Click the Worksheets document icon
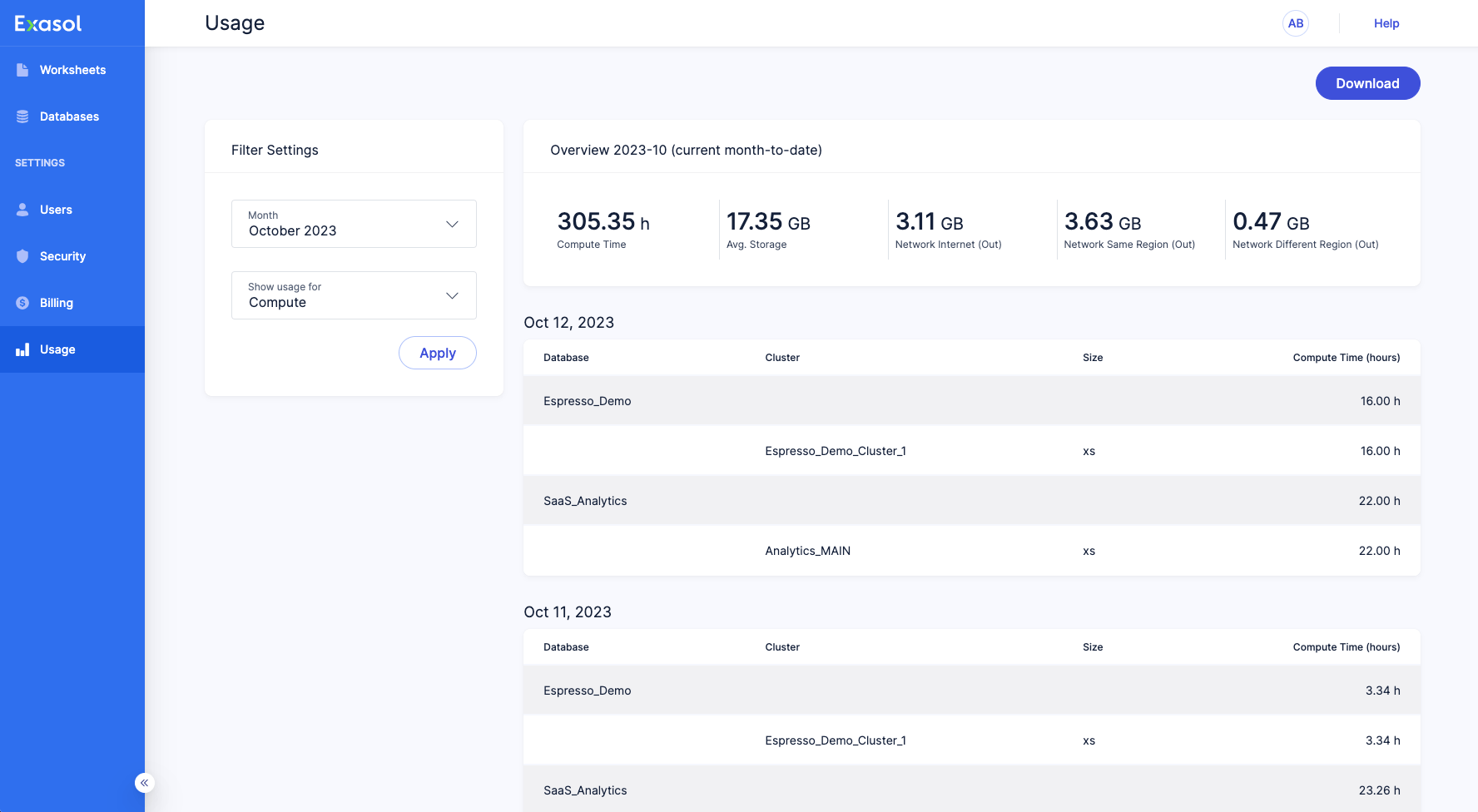The image size is (1478, 812). point(22,70)
